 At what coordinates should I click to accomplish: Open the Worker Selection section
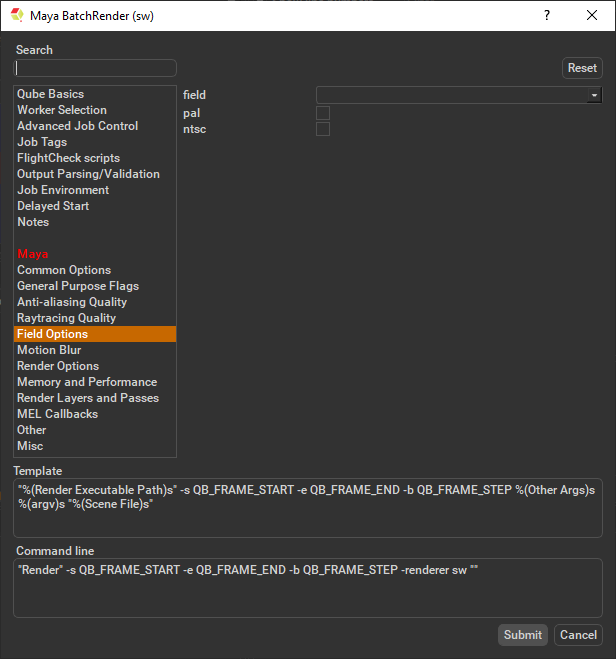(61, 110)
